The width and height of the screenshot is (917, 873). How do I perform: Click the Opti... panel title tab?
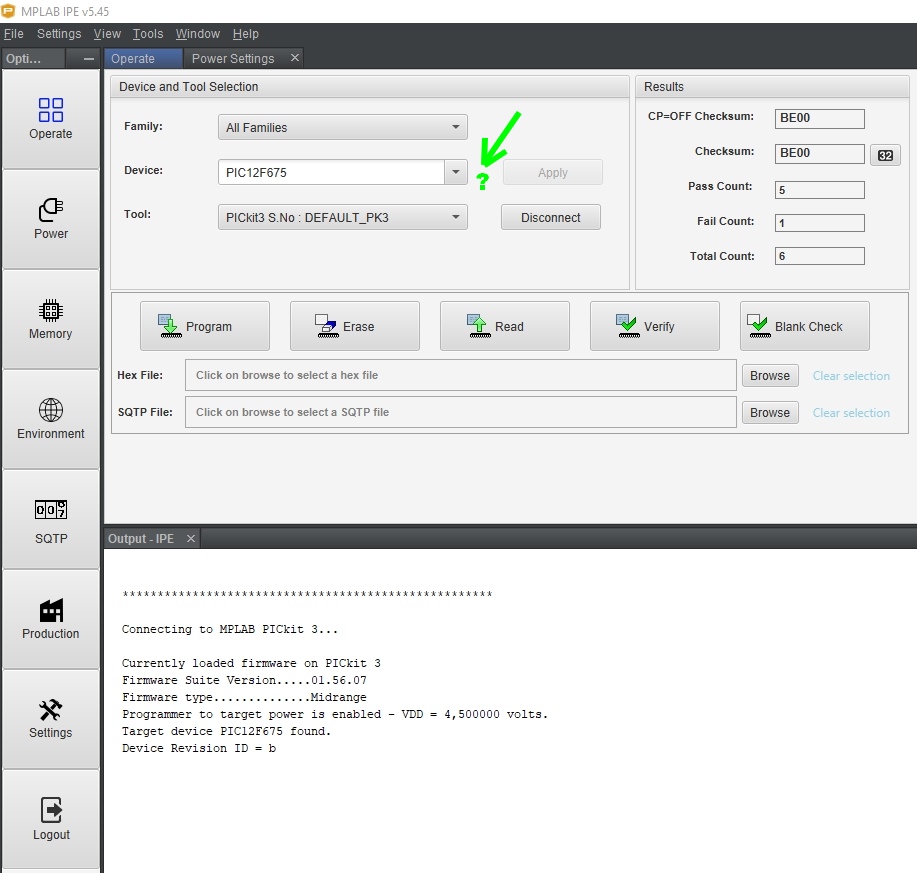pyautogui.click(x=33, y=58)
